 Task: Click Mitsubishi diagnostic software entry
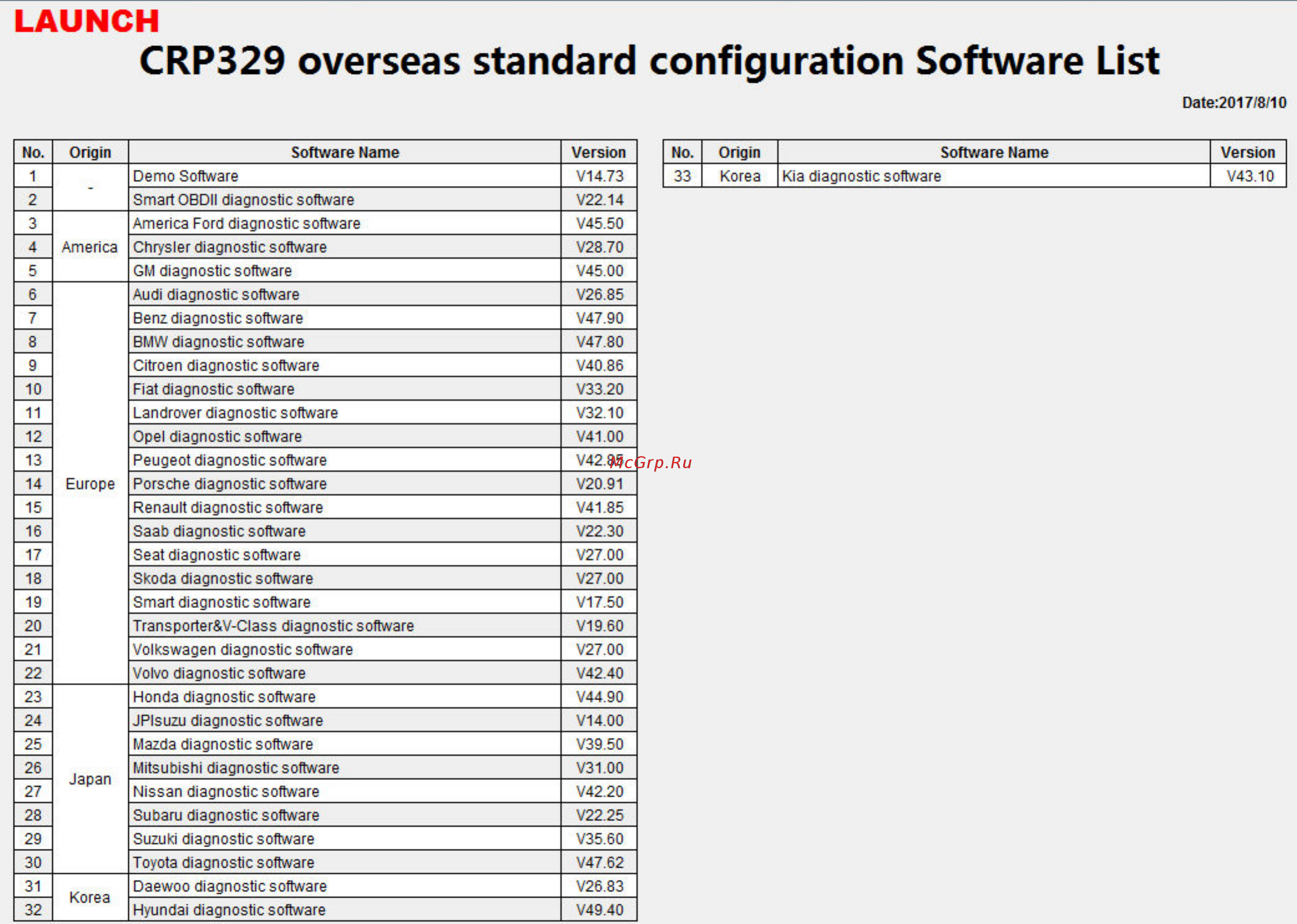[x=345, y=768]
